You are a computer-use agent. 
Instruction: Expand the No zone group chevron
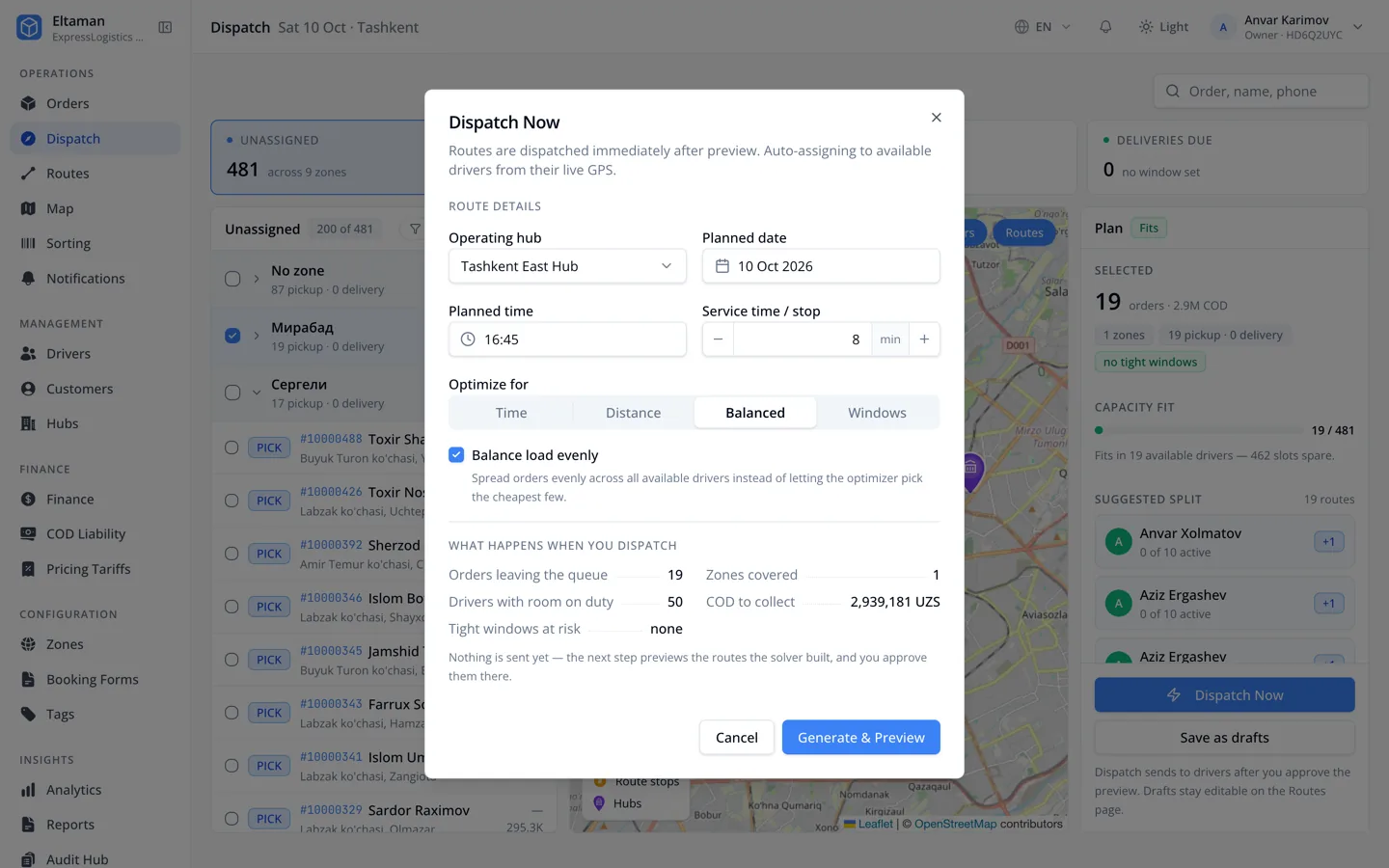(x=257, y=279)
